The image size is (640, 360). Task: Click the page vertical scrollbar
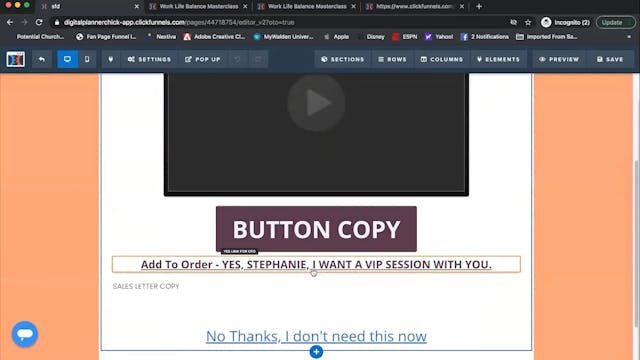pyautogui.click(x=636, y=243)
